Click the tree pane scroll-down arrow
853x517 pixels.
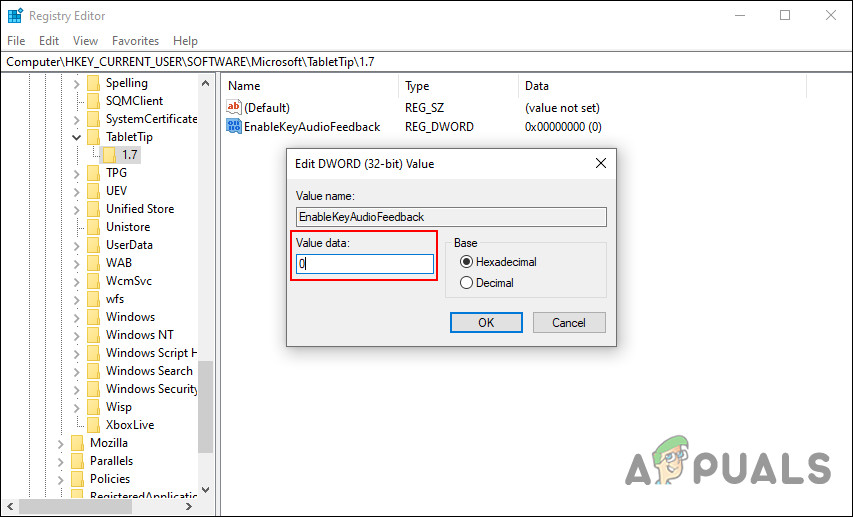pos(206,490)
